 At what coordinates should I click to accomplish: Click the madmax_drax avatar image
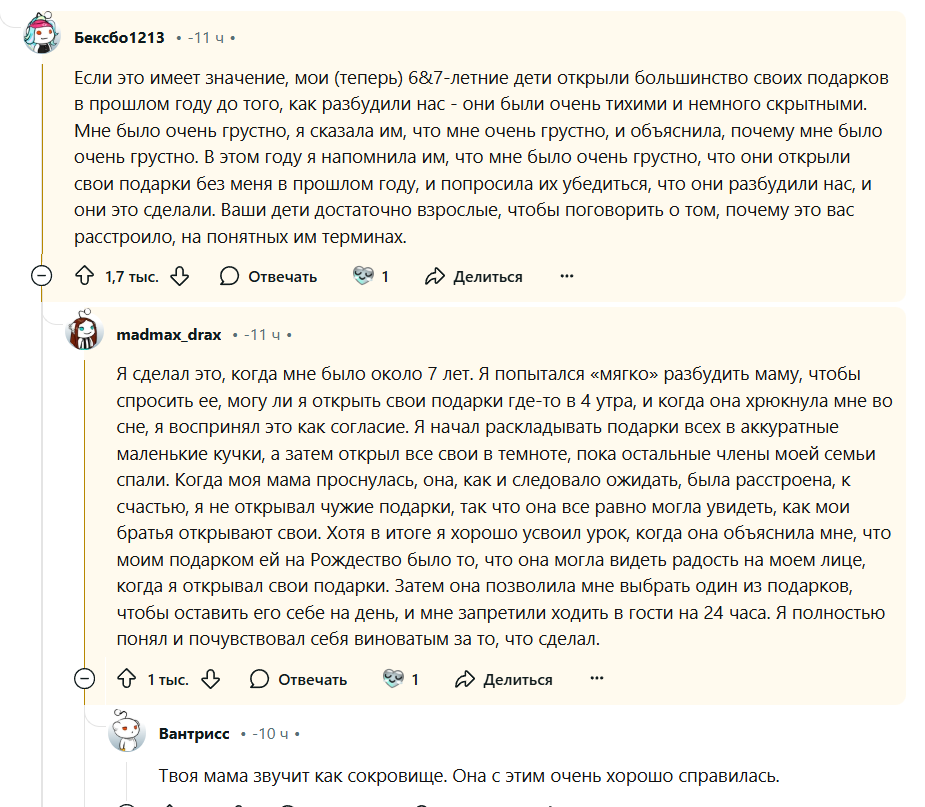click(84, 330)
